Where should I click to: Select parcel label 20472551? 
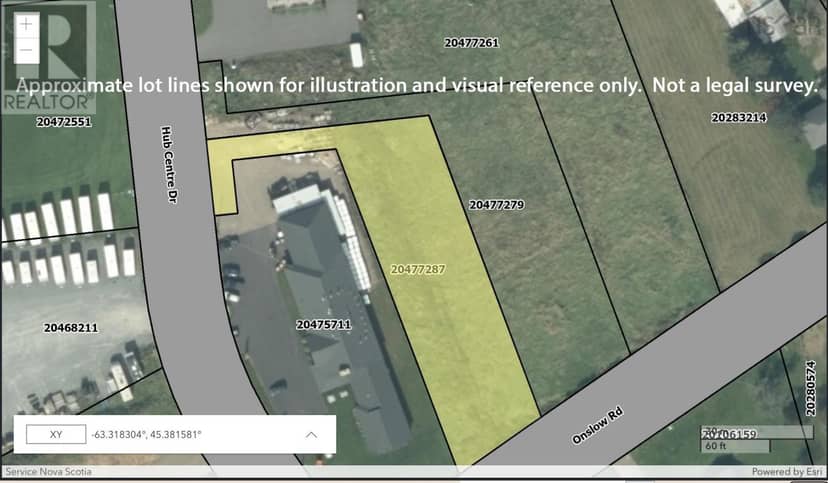click(x=64, y=122)
